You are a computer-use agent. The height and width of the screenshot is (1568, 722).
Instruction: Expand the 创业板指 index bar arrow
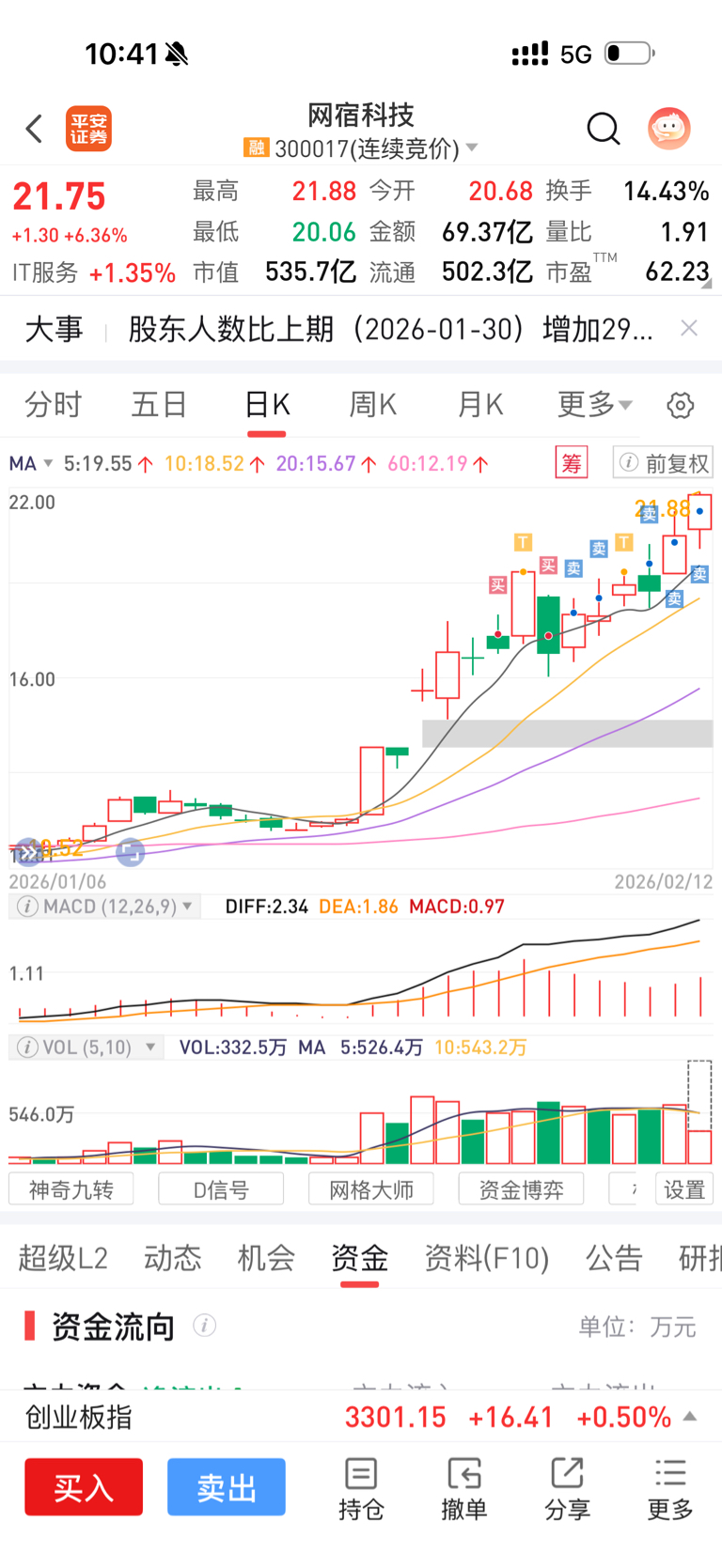coord(690,1416)
